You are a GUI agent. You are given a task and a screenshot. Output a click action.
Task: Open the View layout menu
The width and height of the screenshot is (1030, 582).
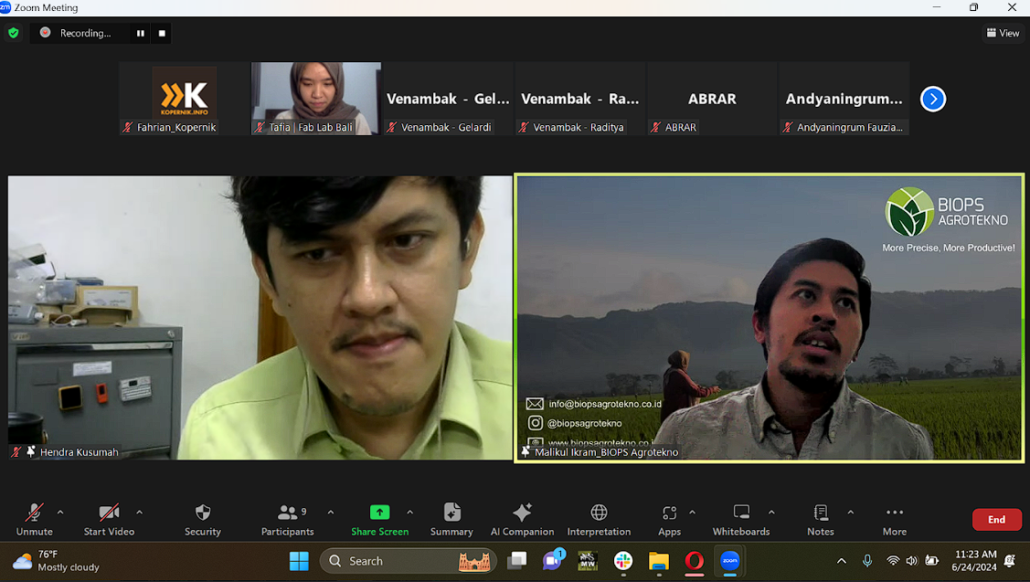[1003, 33]
